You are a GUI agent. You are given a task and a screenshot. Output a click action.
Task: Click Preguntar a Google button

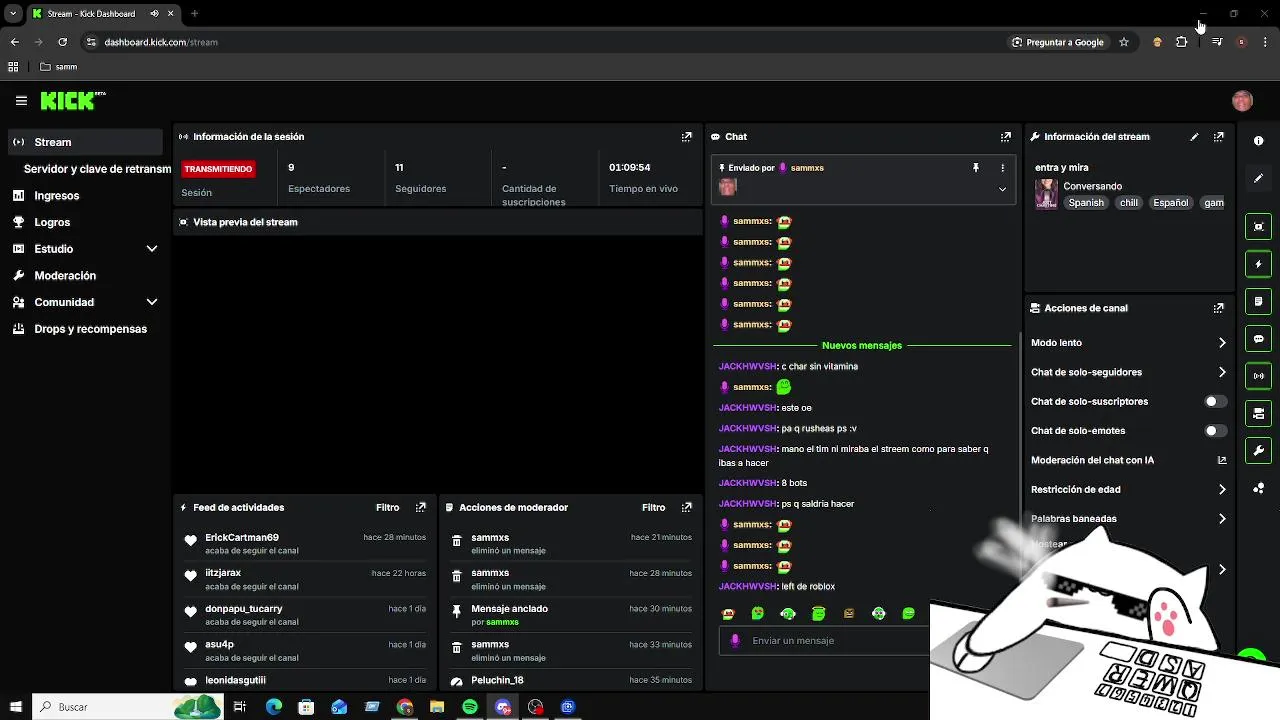pyautogui.click(x=1058, y=42)
